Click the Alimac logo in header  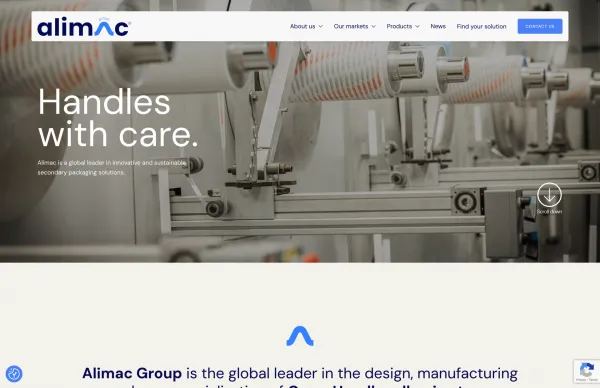tap(84, 26)
